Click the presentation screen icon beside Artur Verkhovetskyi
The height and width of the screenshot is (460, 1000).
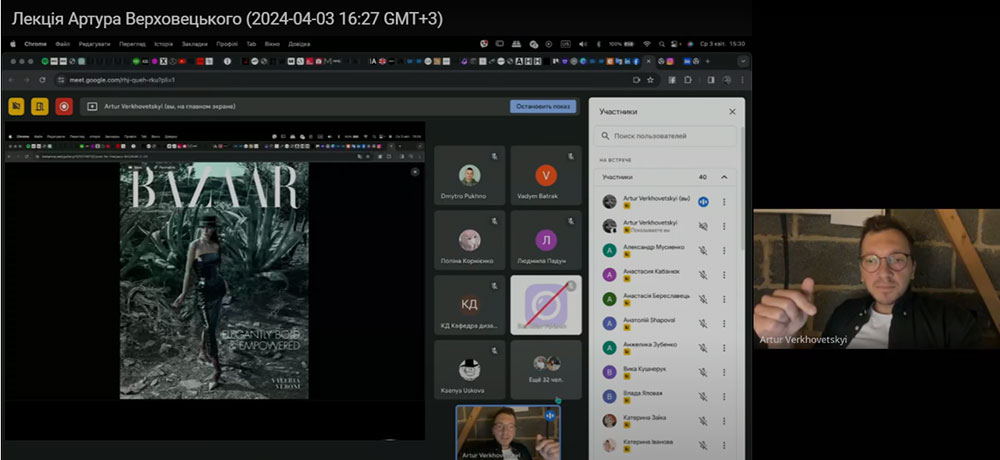(x=92, y=107)
